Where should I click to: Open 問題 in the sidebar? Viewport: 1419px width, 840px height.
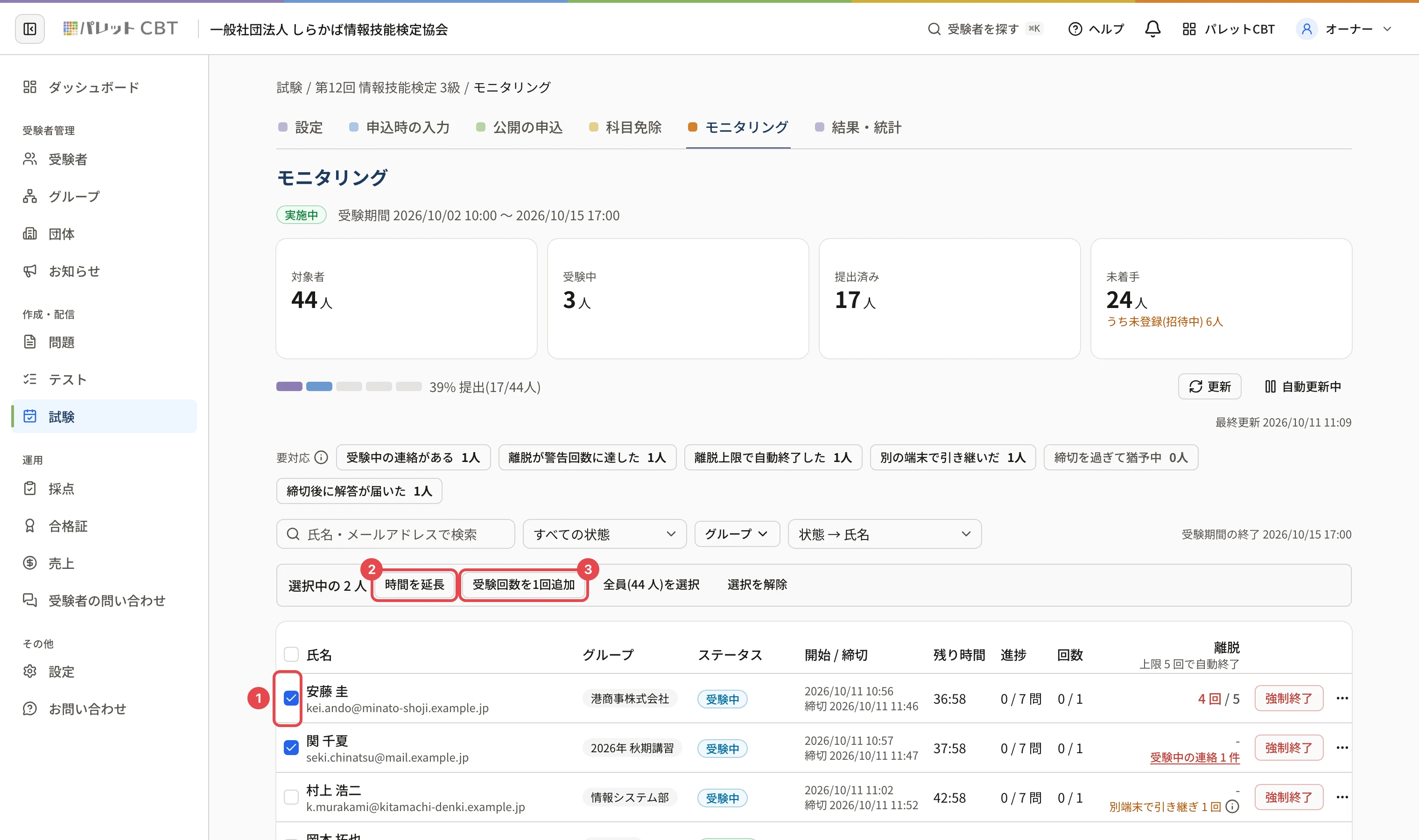104,342
